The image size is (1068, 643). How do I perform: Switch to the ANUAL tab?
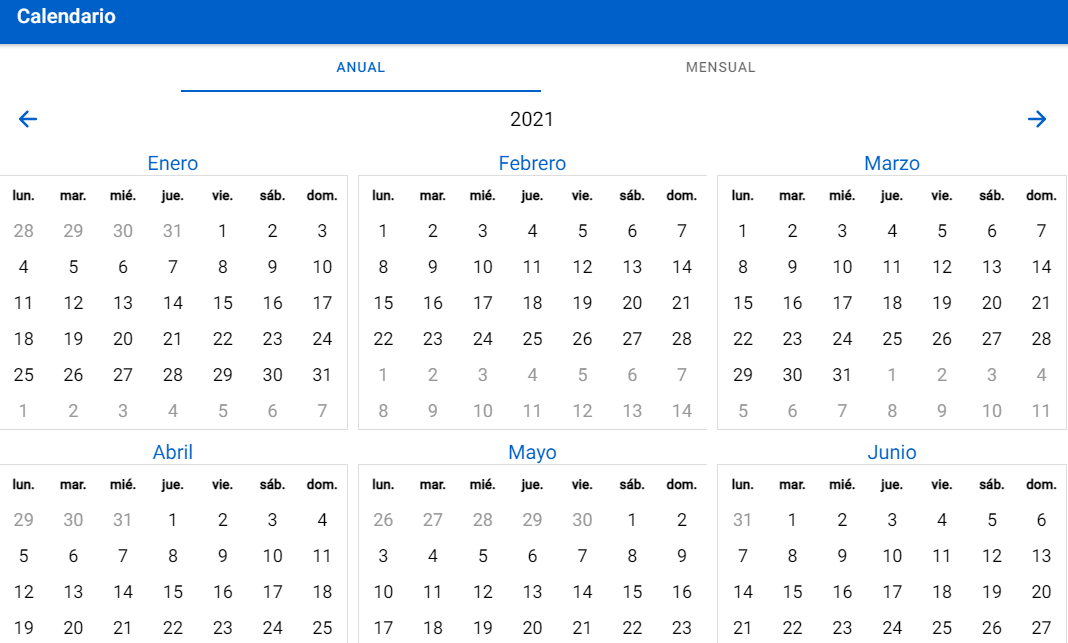(x=360, y=68)
